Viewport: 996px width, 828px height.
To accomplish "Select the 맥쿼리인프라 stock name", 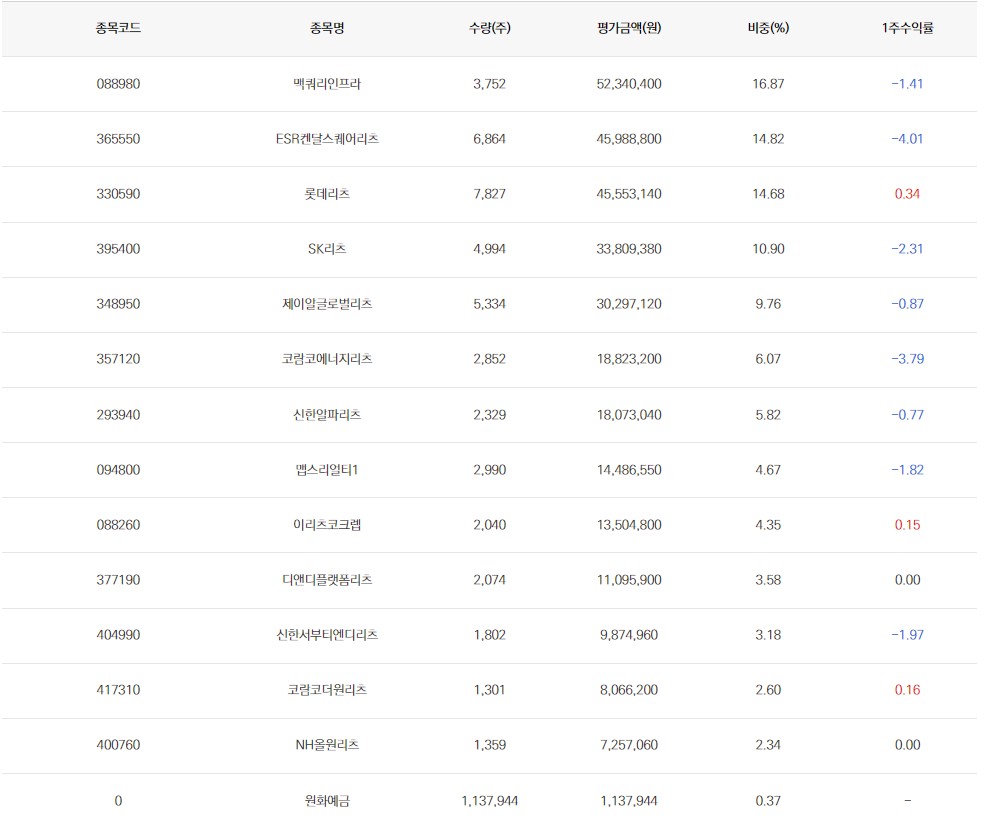I will [327, 84].
